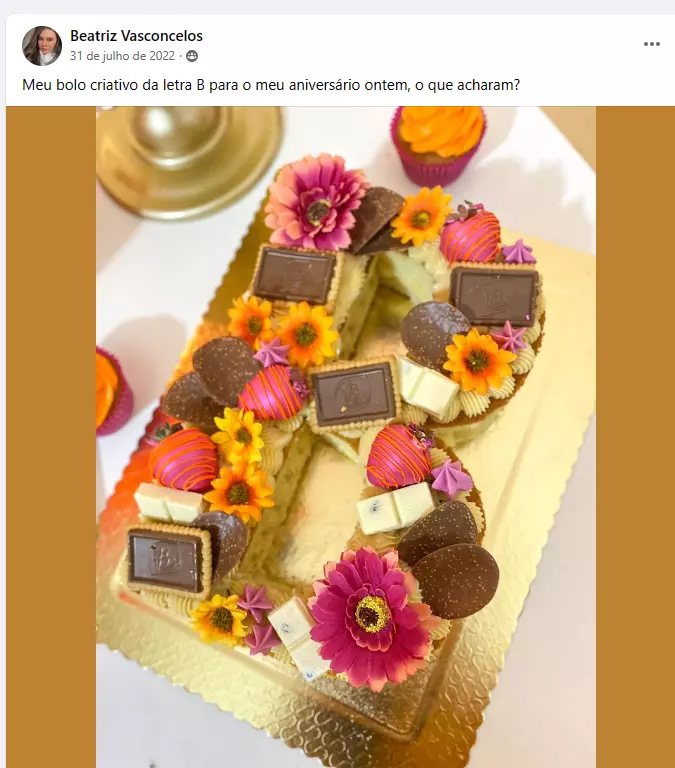
Task: Click the partial cupcake at photo left edge
Action: 113,392
